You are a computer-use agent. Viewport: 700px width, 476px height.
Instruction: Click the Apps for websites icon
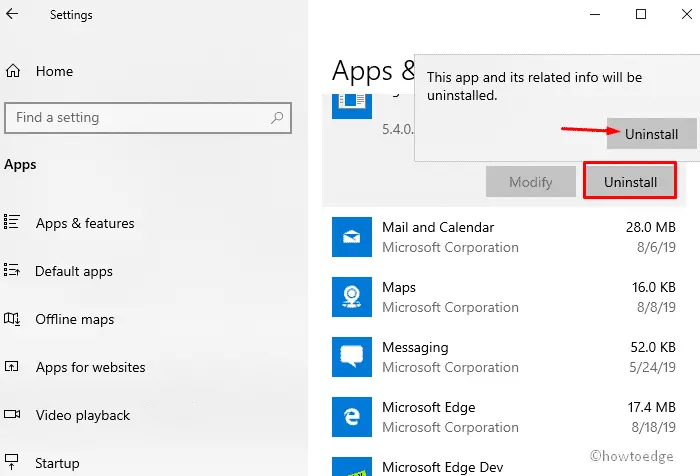(x=12, y=367)
